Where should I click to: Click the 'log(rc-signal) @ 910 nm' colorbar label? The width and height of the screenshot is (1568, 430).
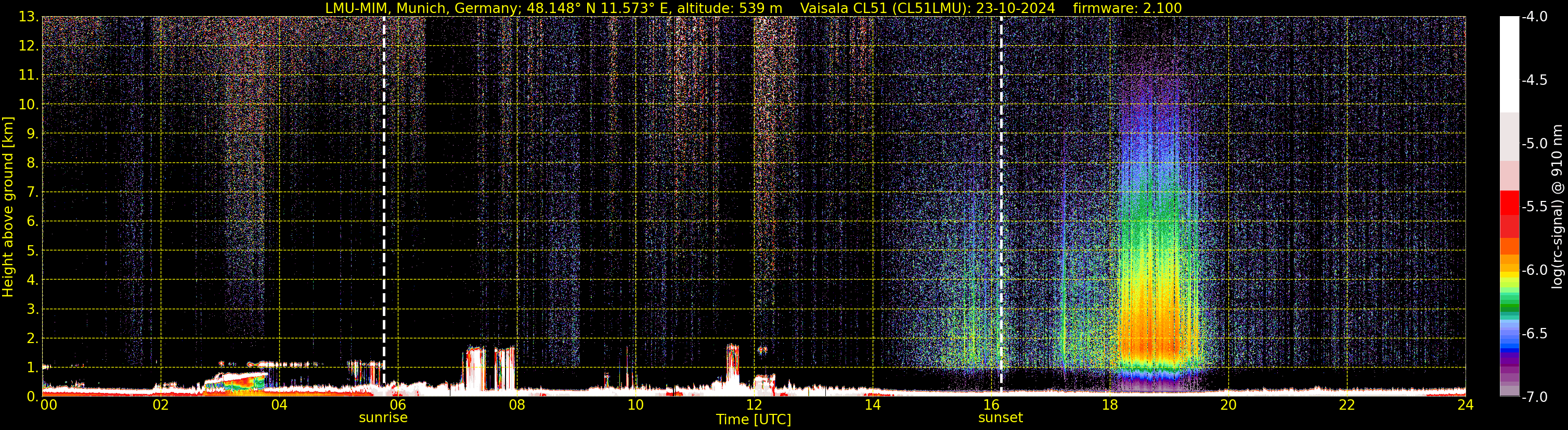(x=1557, y=207)
